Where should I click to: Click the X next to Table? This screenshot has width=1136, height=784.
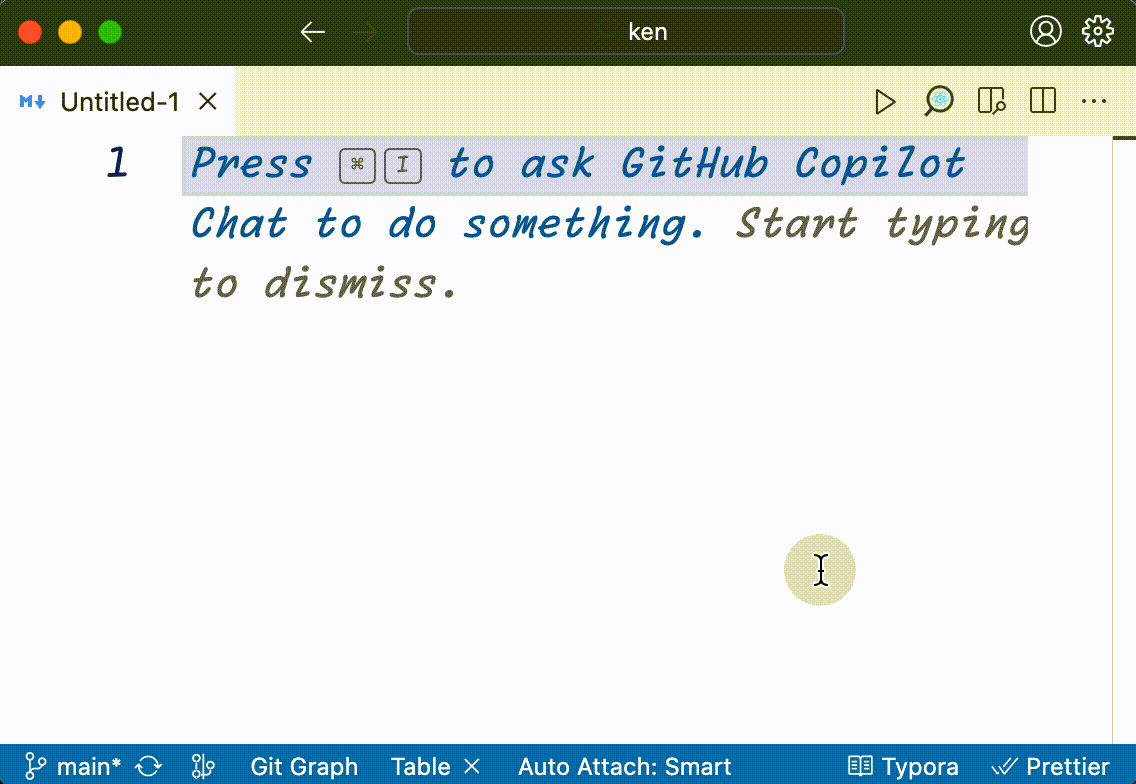(472, 766)
